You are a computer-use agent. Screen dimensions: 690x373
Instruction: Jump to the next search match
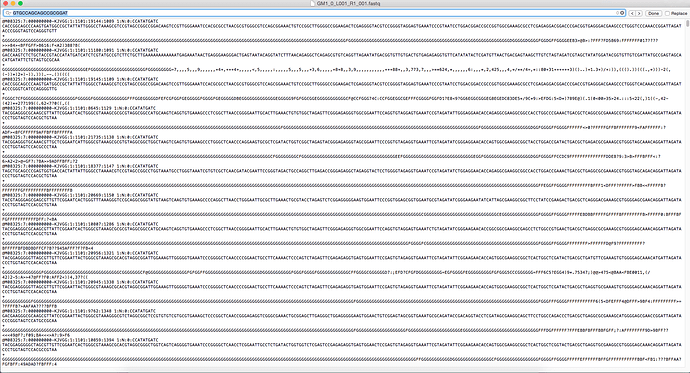[639, 13]
